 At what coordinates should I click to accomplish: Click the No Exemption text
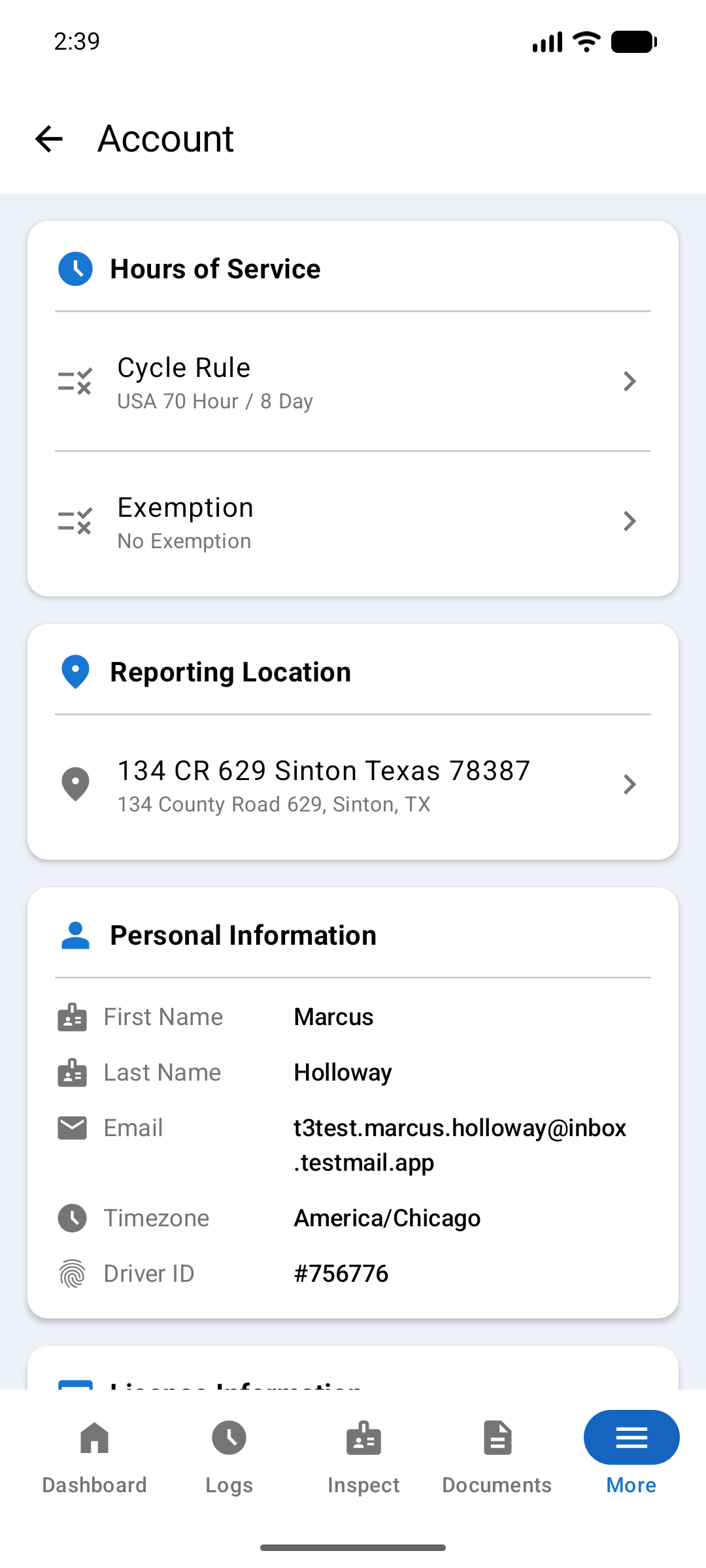(x=184, y=541)
